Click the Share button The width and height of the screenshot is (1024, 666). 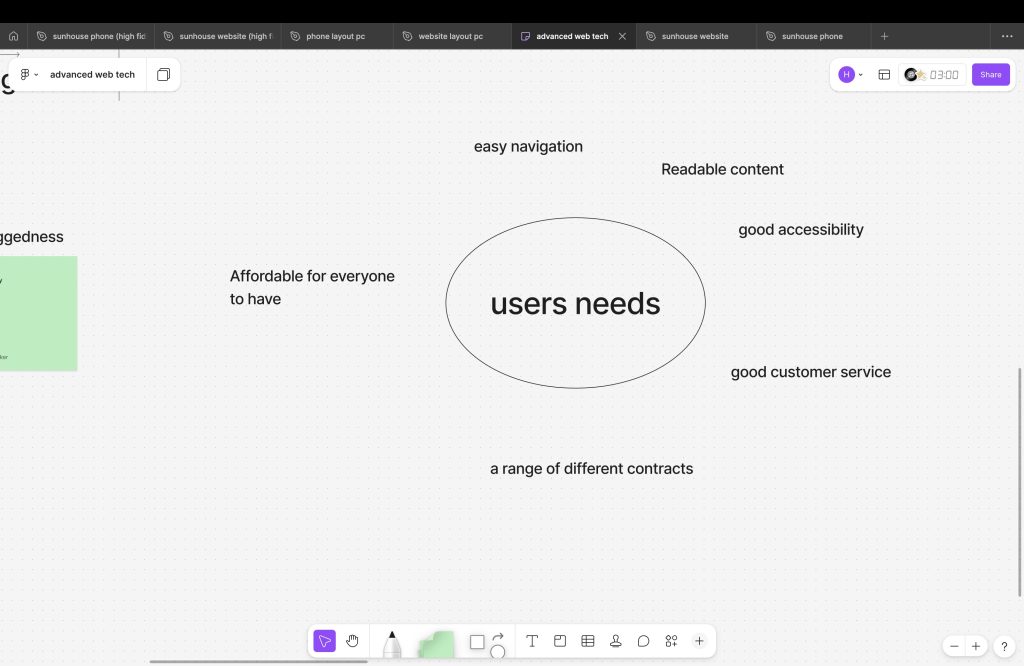tap(990, 75)
